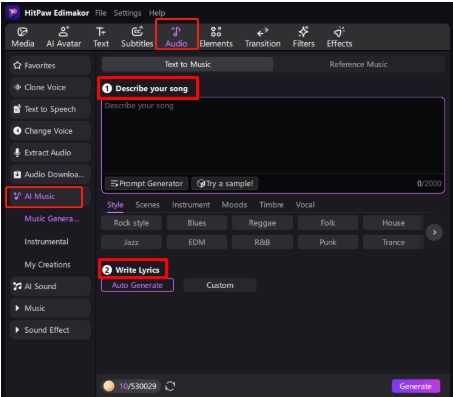Toggle the Punk style tag
The height and width of the screenshot is (397, 453).
click(328, 242)
